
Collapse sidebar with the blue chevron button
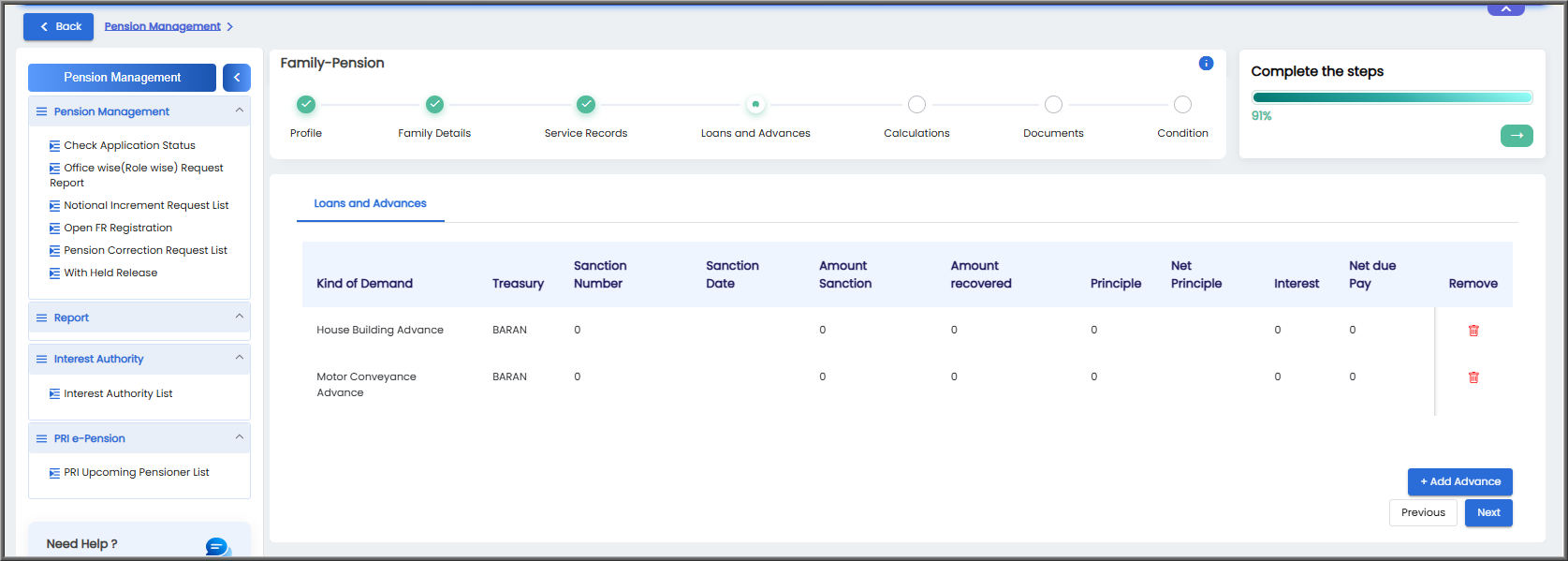(237, 78)
